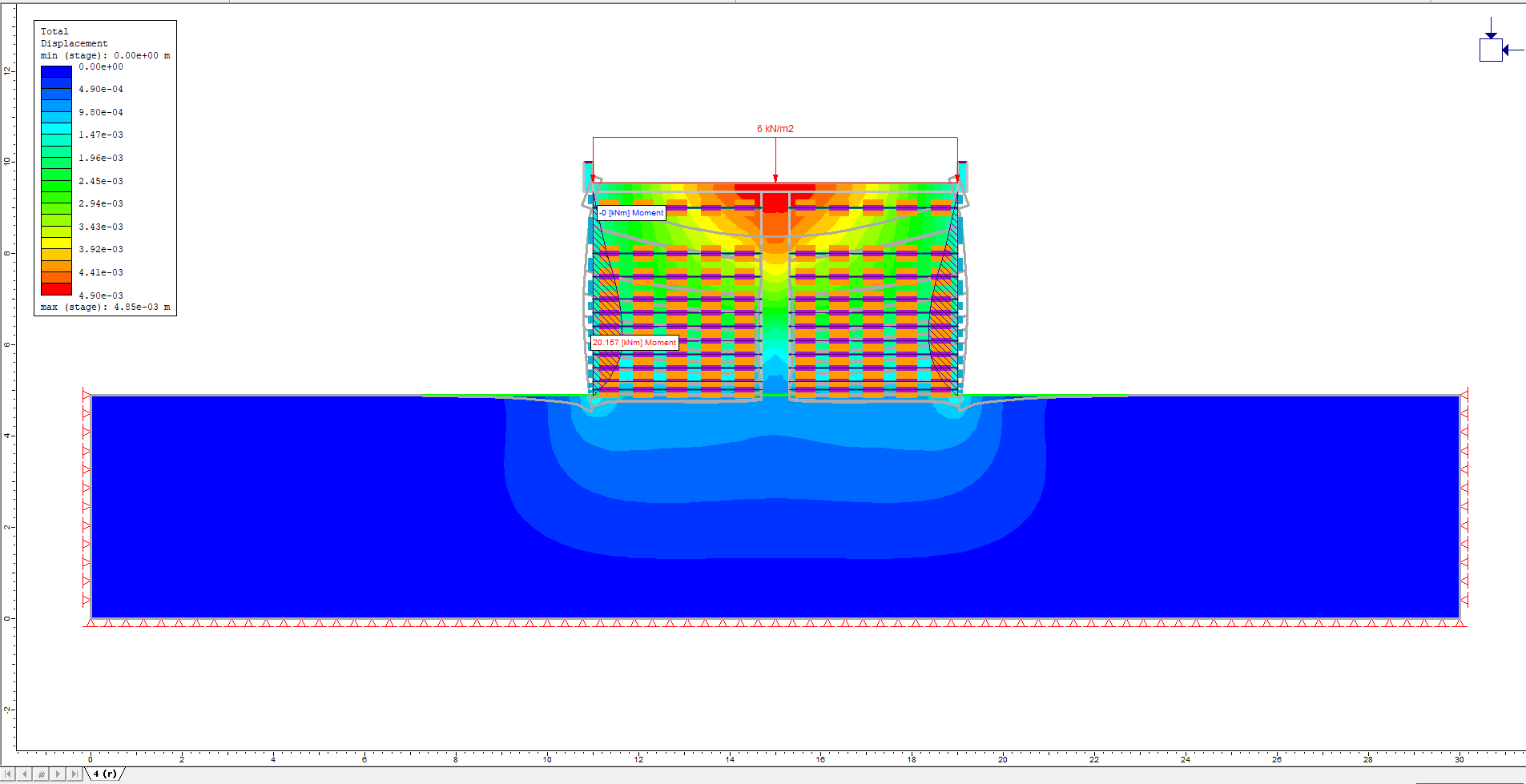
Task: Click legend value '3.92e-03'
Action: click(x=101, y=250)
